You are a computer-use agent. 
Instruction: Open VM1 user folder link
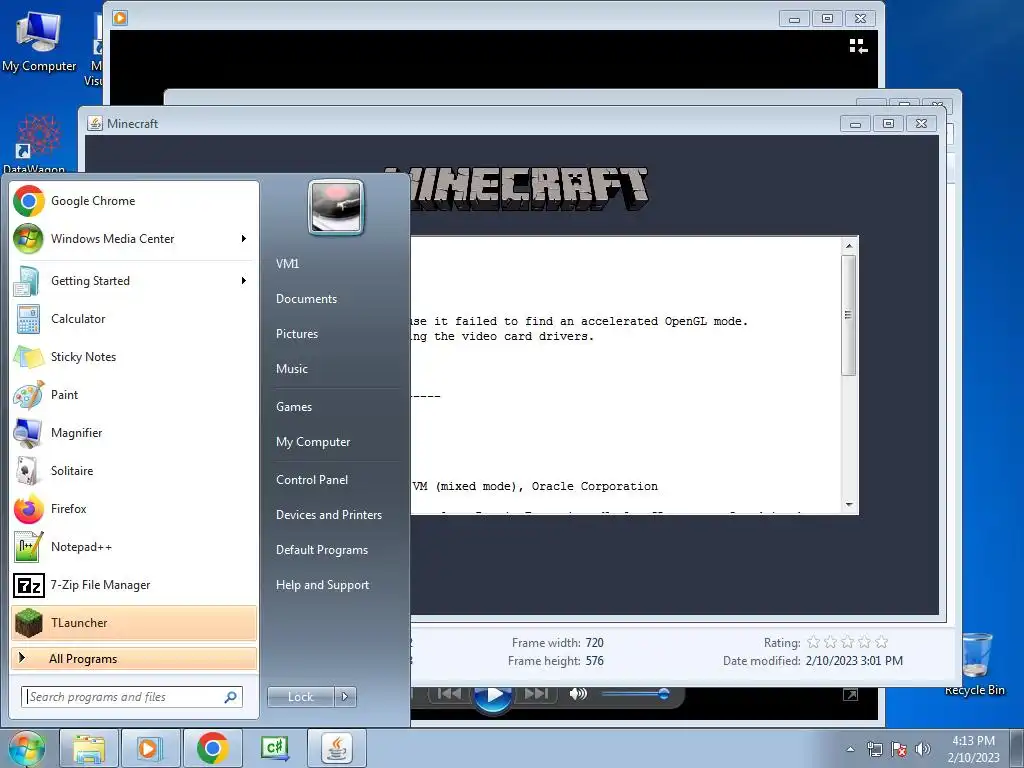pyautogui.click(x=287, y=264)
